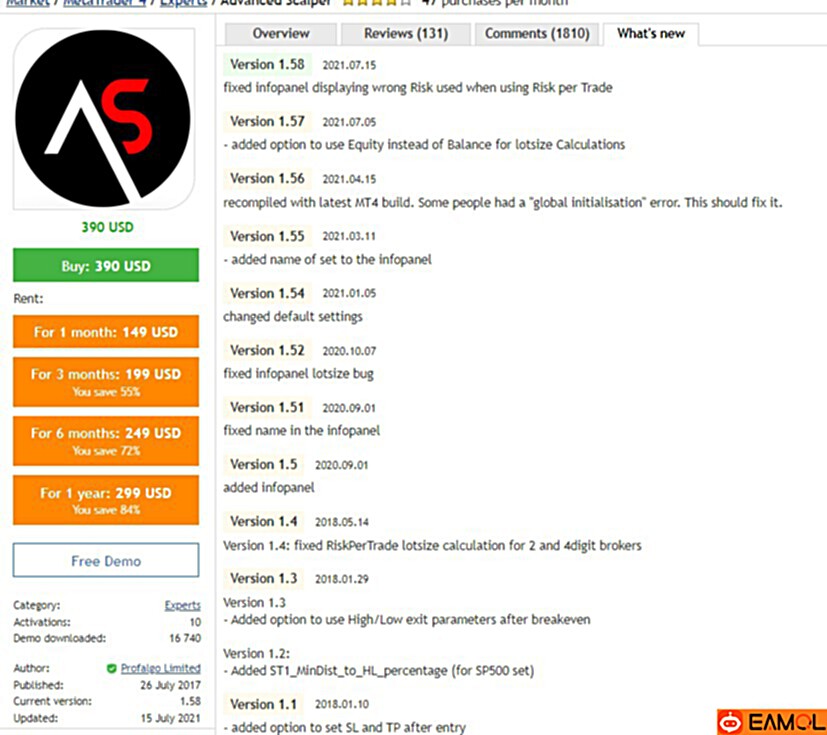Click the Version 1.5 heading
The image size is (827, 735).
[264, 464]
